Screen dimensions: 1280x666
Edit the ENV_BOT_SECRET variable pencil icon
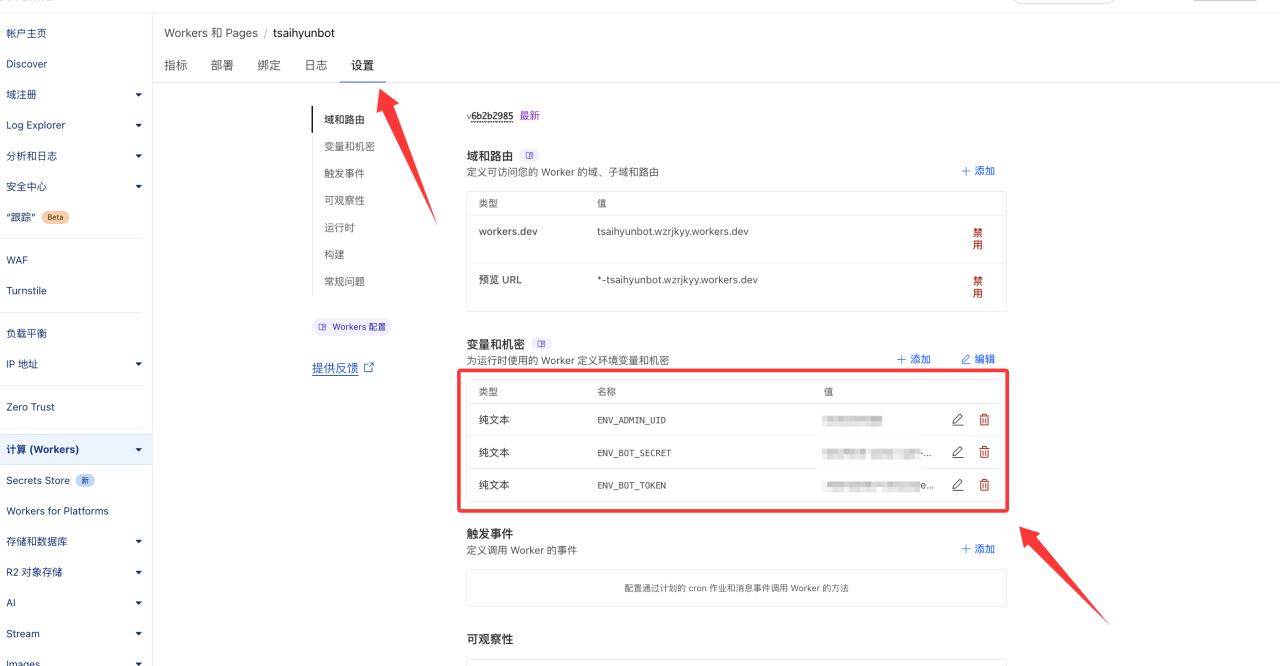957,453
